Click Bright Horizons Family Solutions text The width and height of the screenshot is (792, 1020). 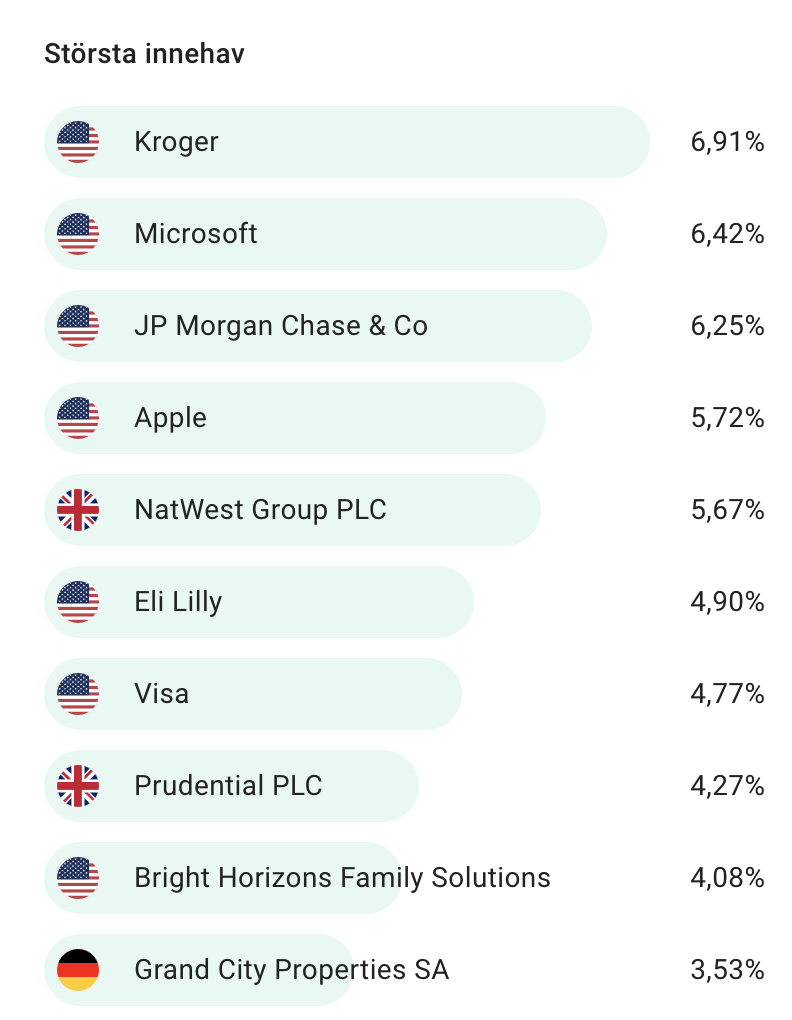coord(343,878)
